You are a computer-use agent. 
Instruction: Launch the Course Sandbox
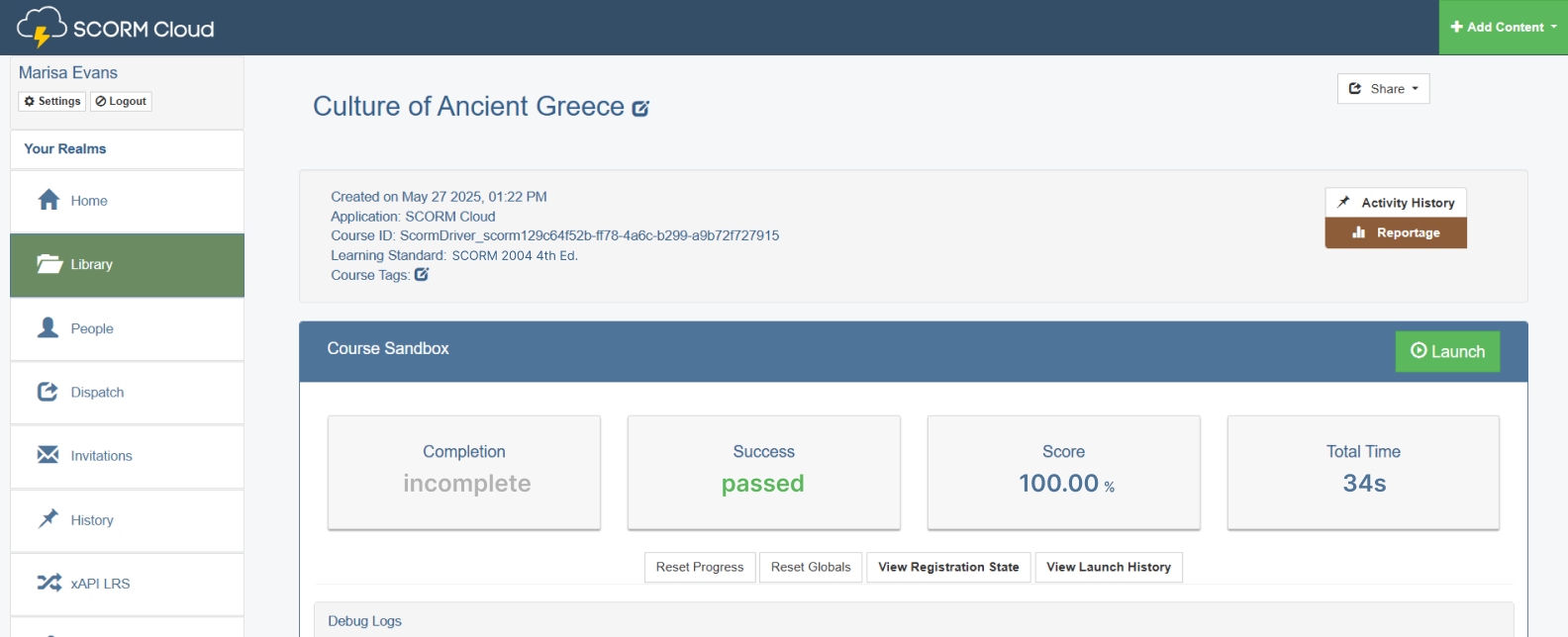(x=1446, y=351)
